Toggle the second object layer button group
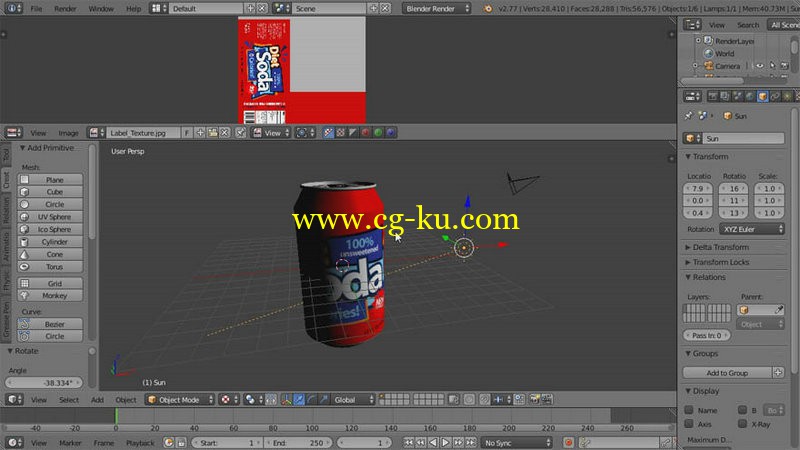 [x=719, y=313]
